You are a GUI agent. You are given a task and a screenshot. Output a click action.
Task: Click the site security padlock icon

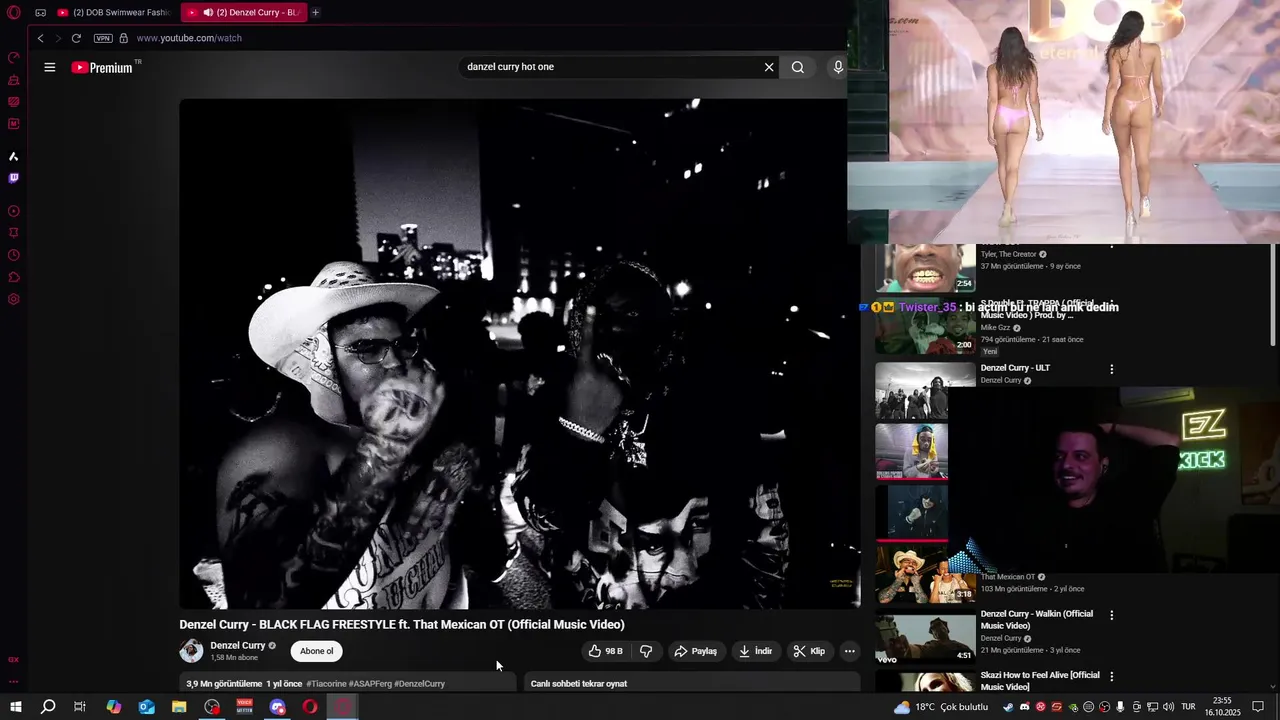pyautogui.click(x=124, y=38)
